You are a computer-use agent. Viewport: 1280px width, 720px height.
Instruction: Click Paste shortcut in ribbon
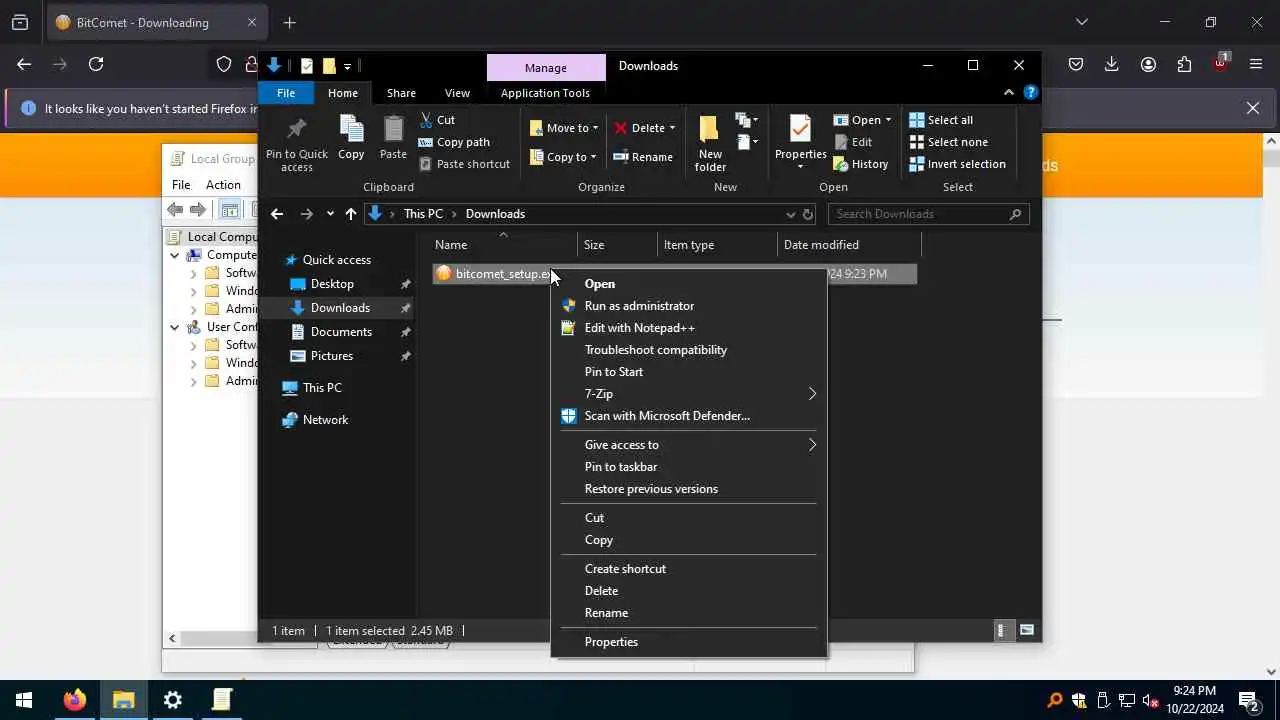point(464,164)
